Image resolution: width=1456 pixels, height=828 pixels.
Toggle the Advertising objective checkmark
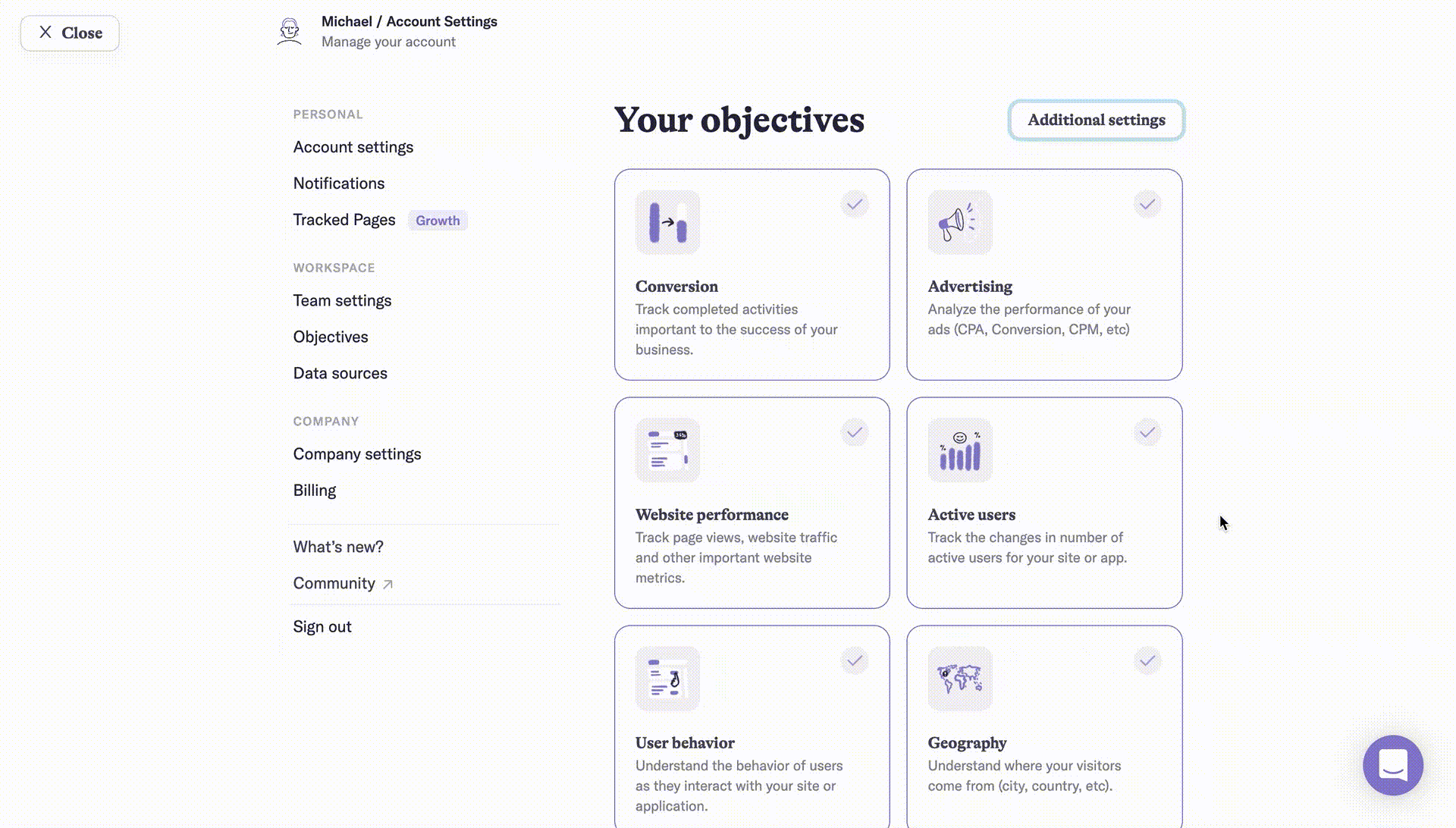click(x=1147, y=204)
